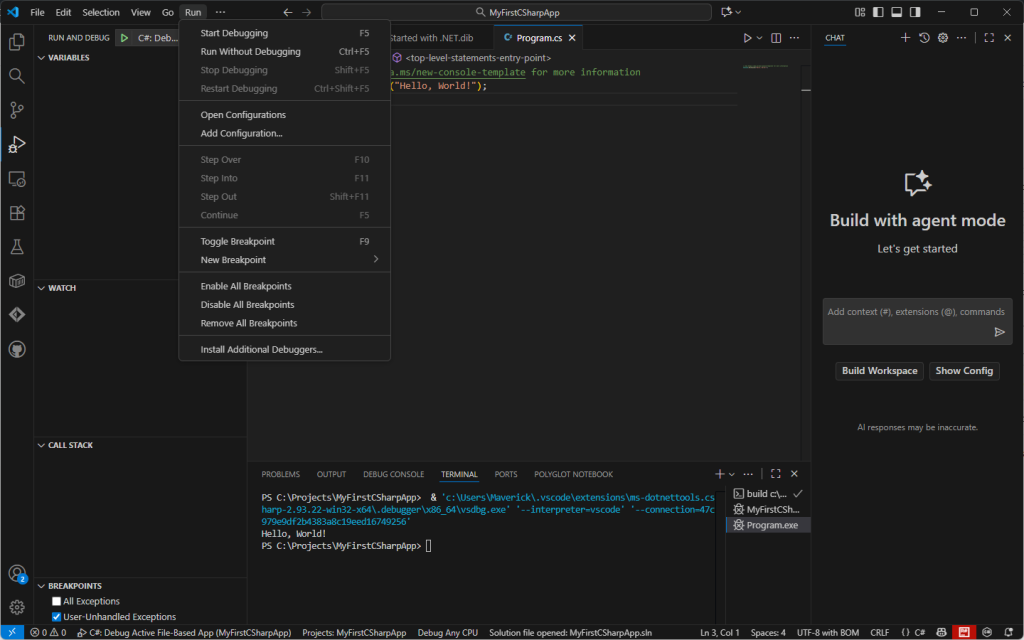Image resolution: width=1024 pixels, height=640 pixels.
Task: Open the Manage gear in activity bar
Action: (17, 607)
